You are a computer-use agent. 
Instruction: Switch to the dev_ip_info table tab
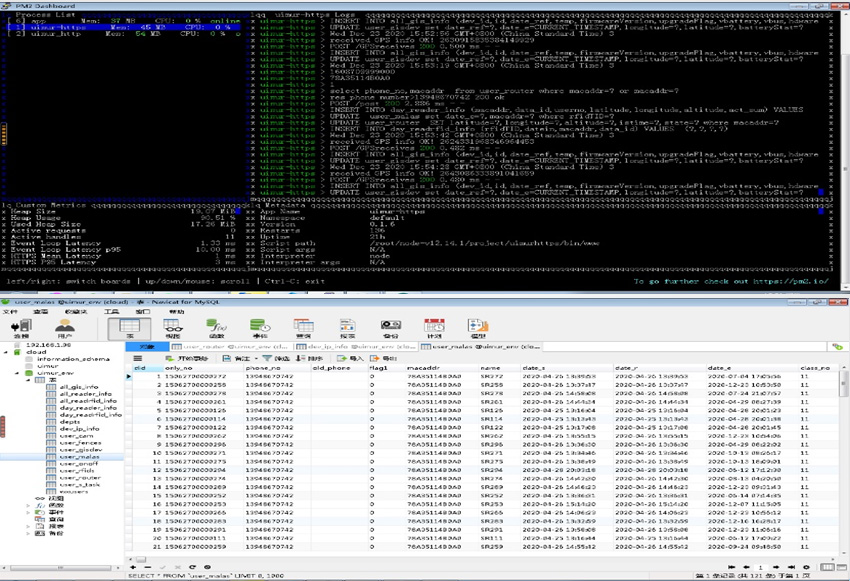(x=356, y=346)
